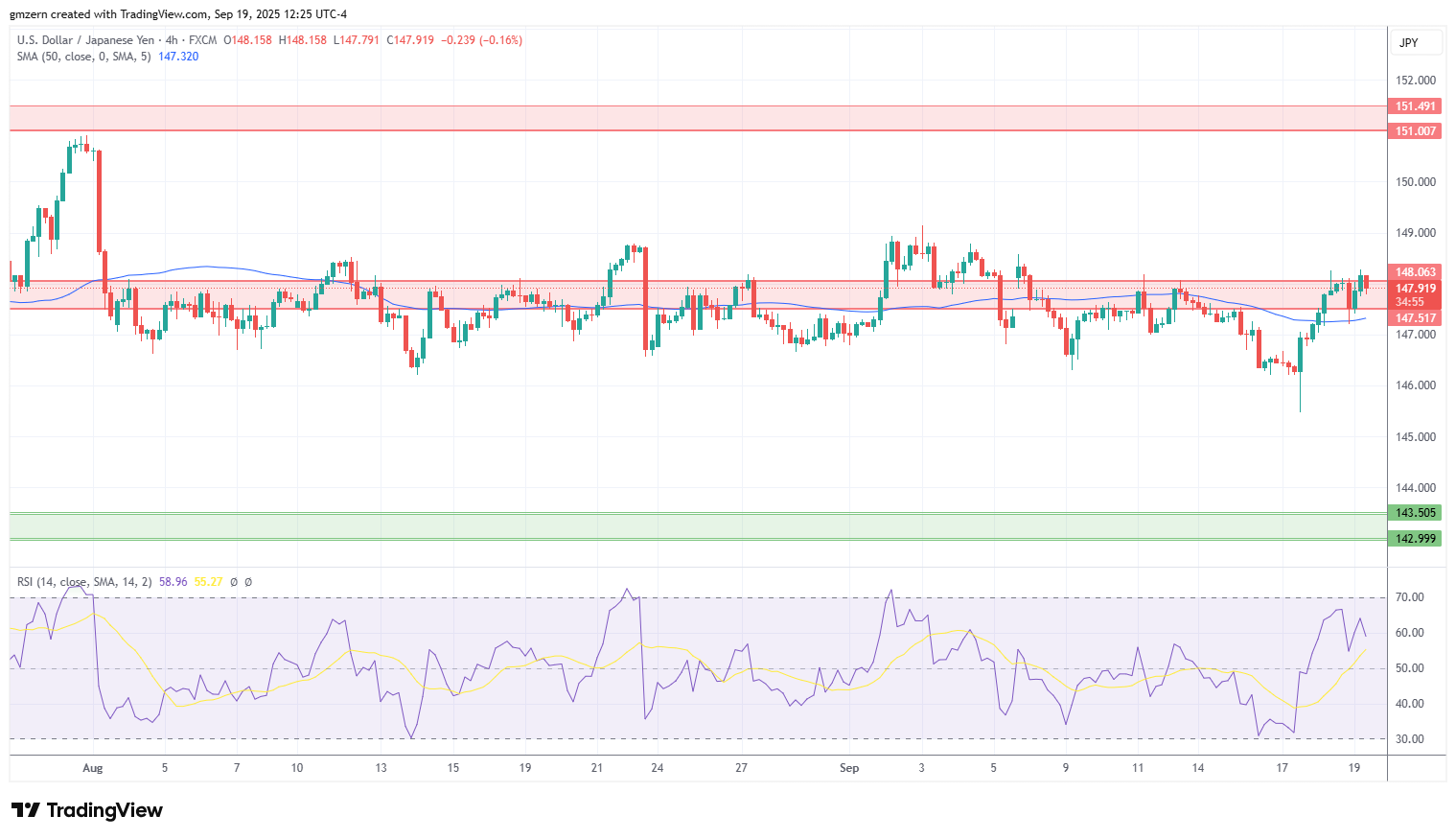Click the RSI (14, close, SMA, 14, 2) legend
Image resolution: width=1456 pixels, height=839 pixels.
coord(84,582)
